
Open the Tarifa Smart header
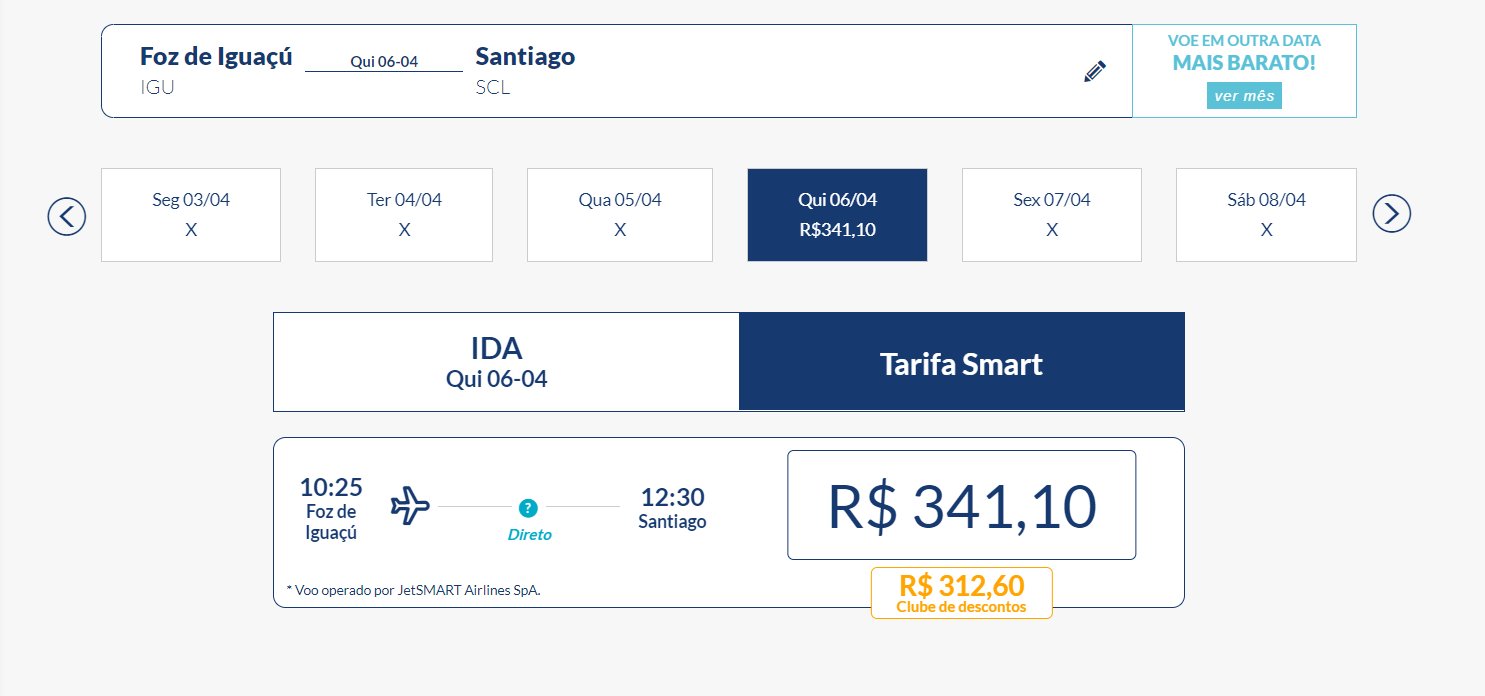click(x=962, y=362)
